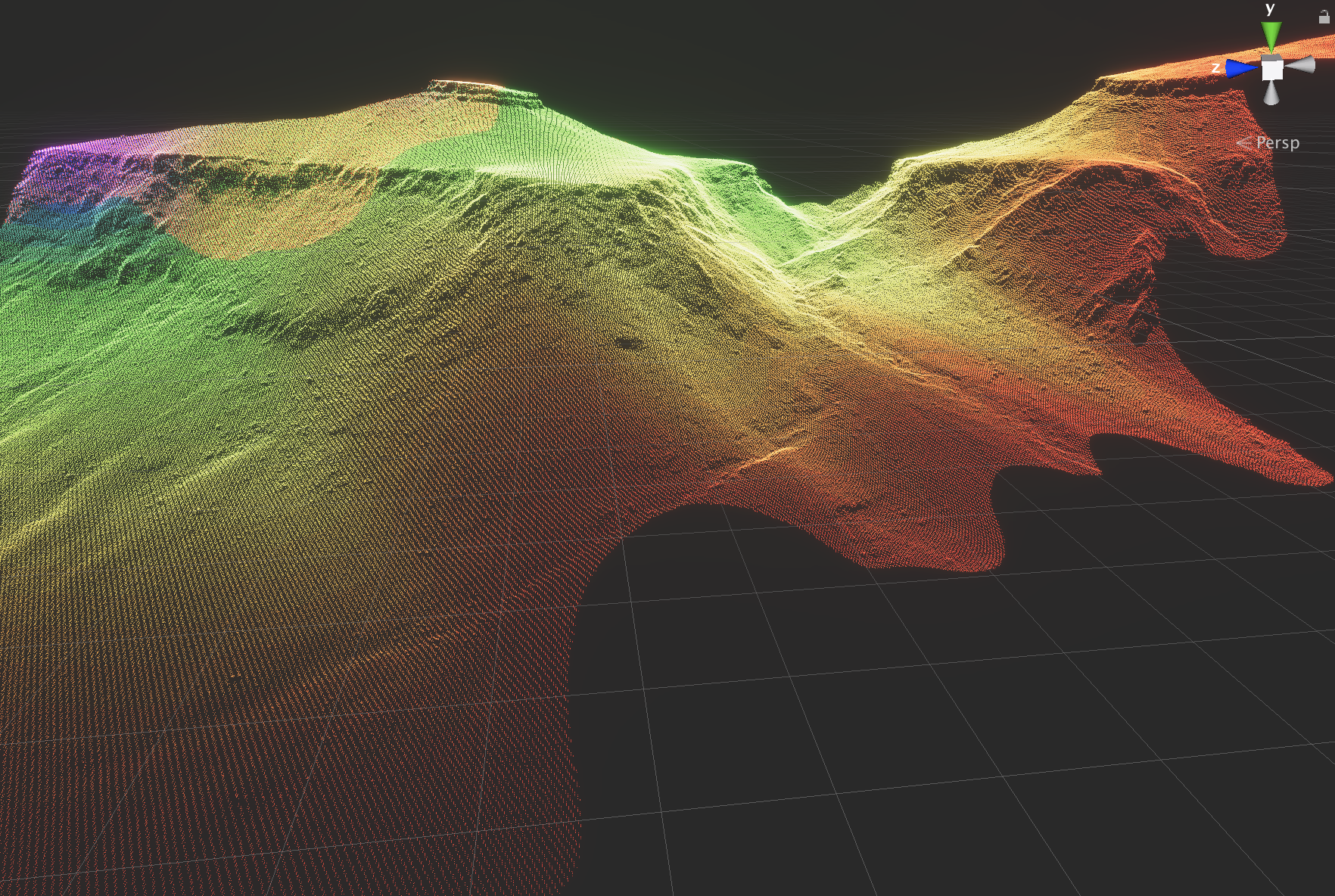Click the y axis label above the green cone
Image resolution: width=1335 pixels, height=896 pixels.
click(x=1270, y=9)
